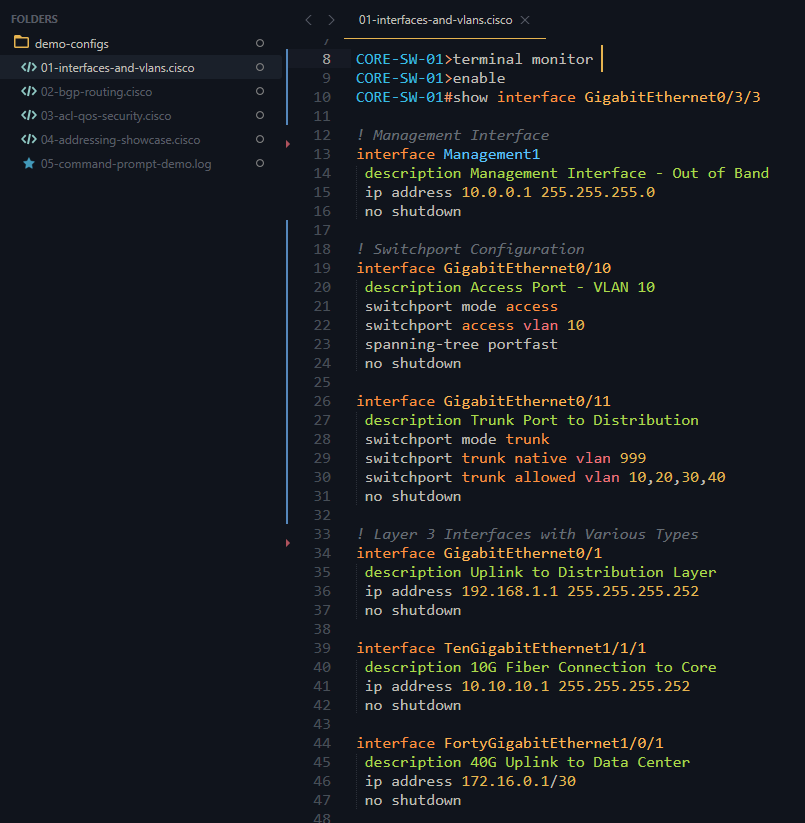The width and height of the screenshot is (805, 823).
Task: Click 'GigabitEthernet0/3/3' on line 10
Action: (x=672, y=97)
